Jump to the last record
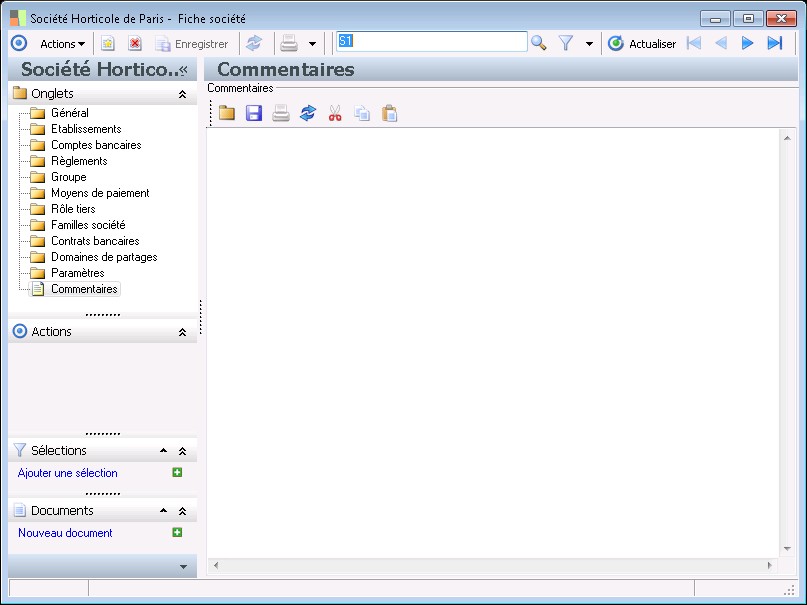807x605 pixels. [774, 43]
